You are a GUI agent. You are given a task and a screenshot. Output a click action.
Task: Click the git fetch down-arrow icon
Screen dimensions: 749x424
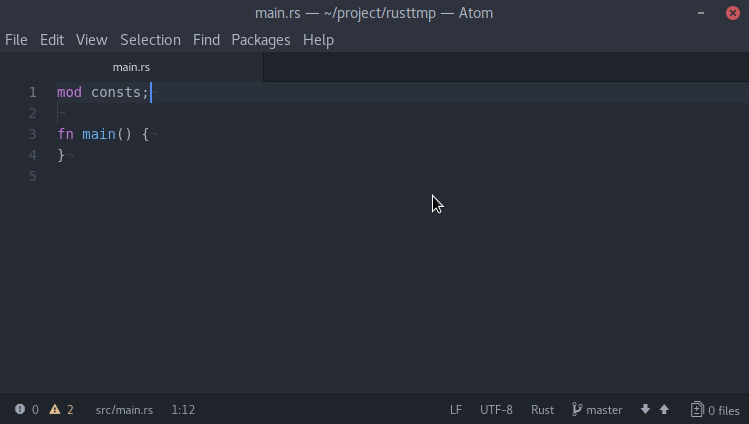(x=645, y=409)
